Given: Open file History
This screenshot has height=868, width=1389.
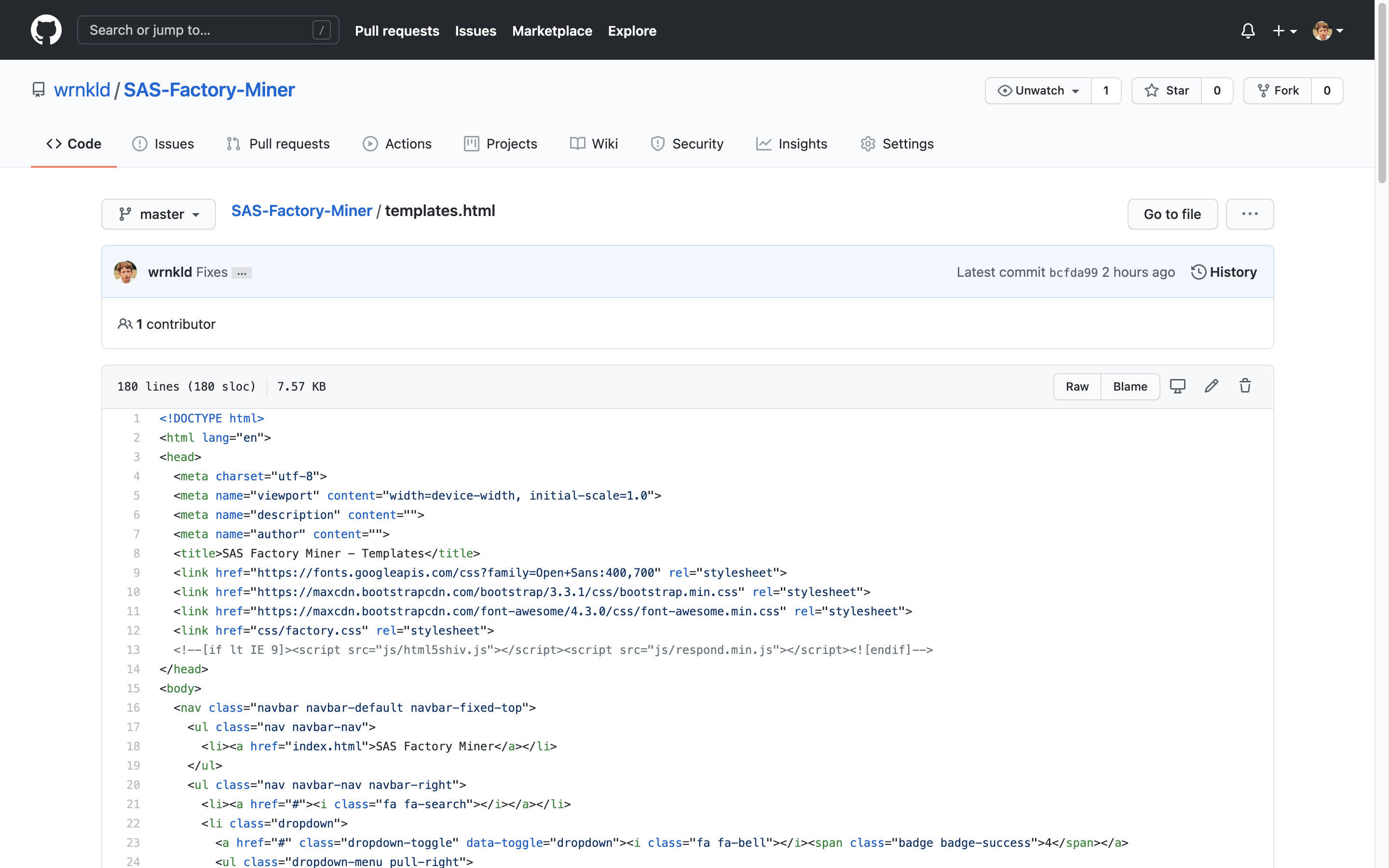Looking at the screenshot, I should [1224, 272].
